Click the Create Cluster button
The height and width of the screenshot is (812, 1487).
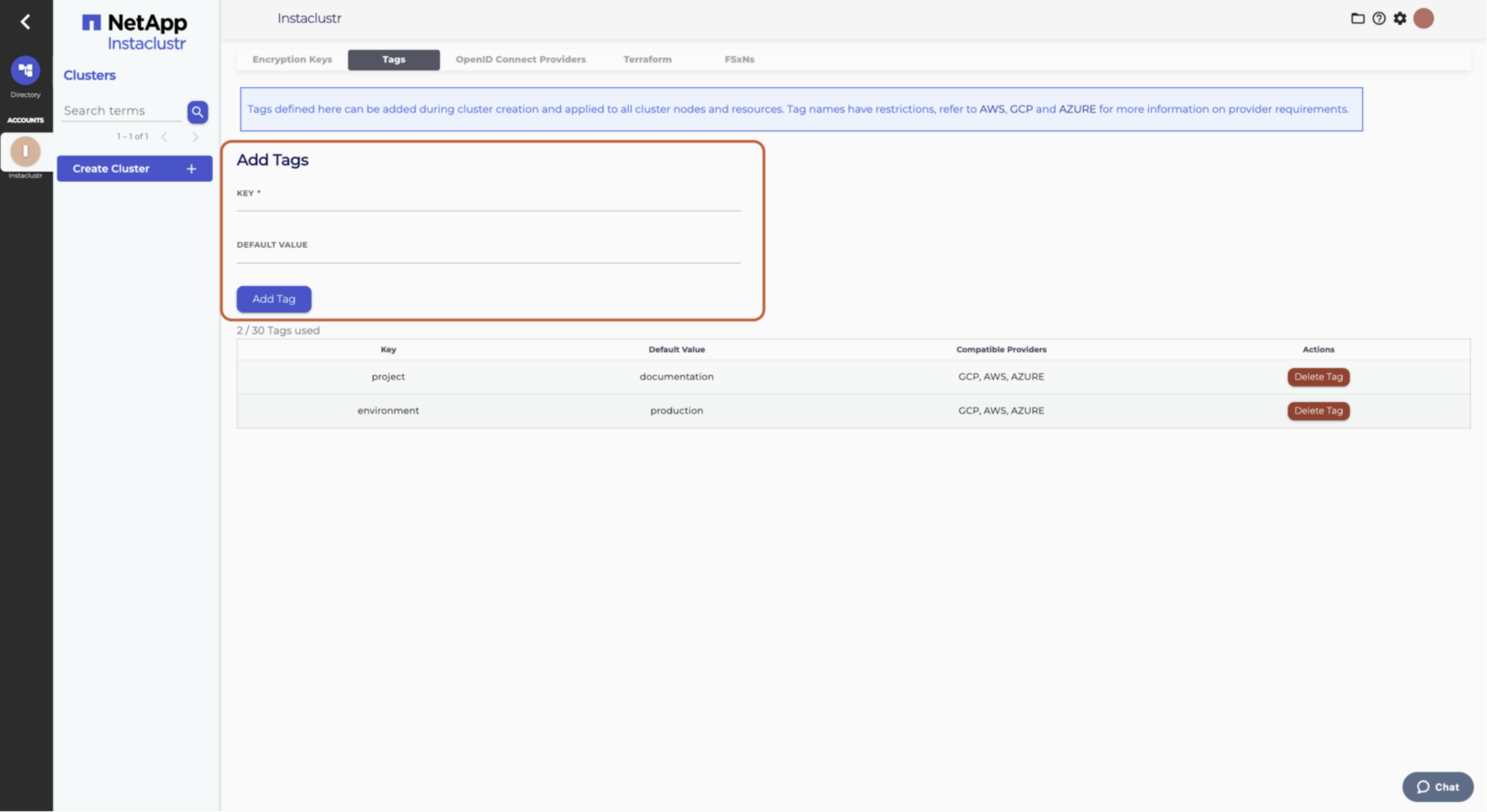[134, 168]
